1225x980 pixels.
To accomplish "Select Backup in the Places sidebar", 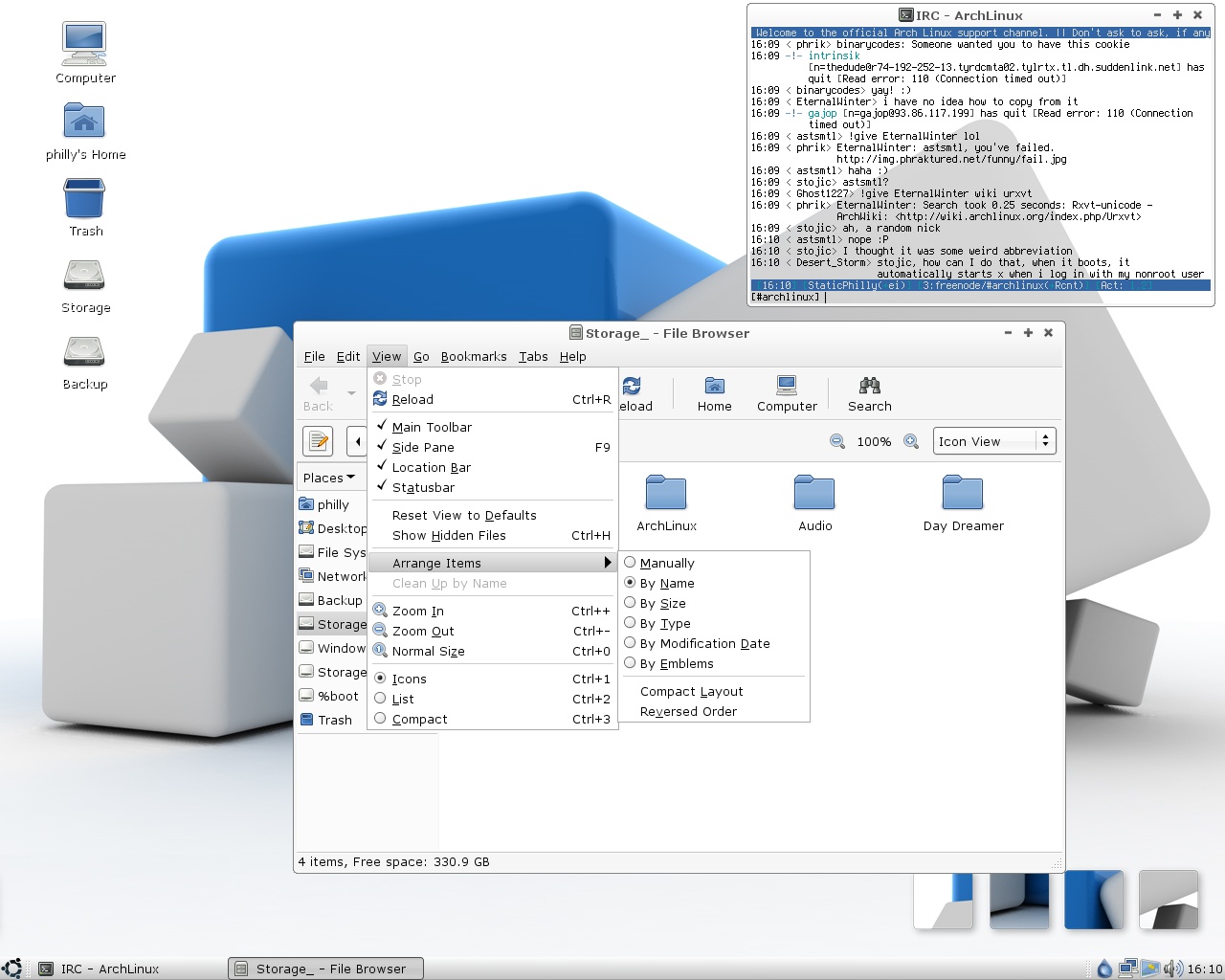I will pyautogui.click(x=332, y=600).
